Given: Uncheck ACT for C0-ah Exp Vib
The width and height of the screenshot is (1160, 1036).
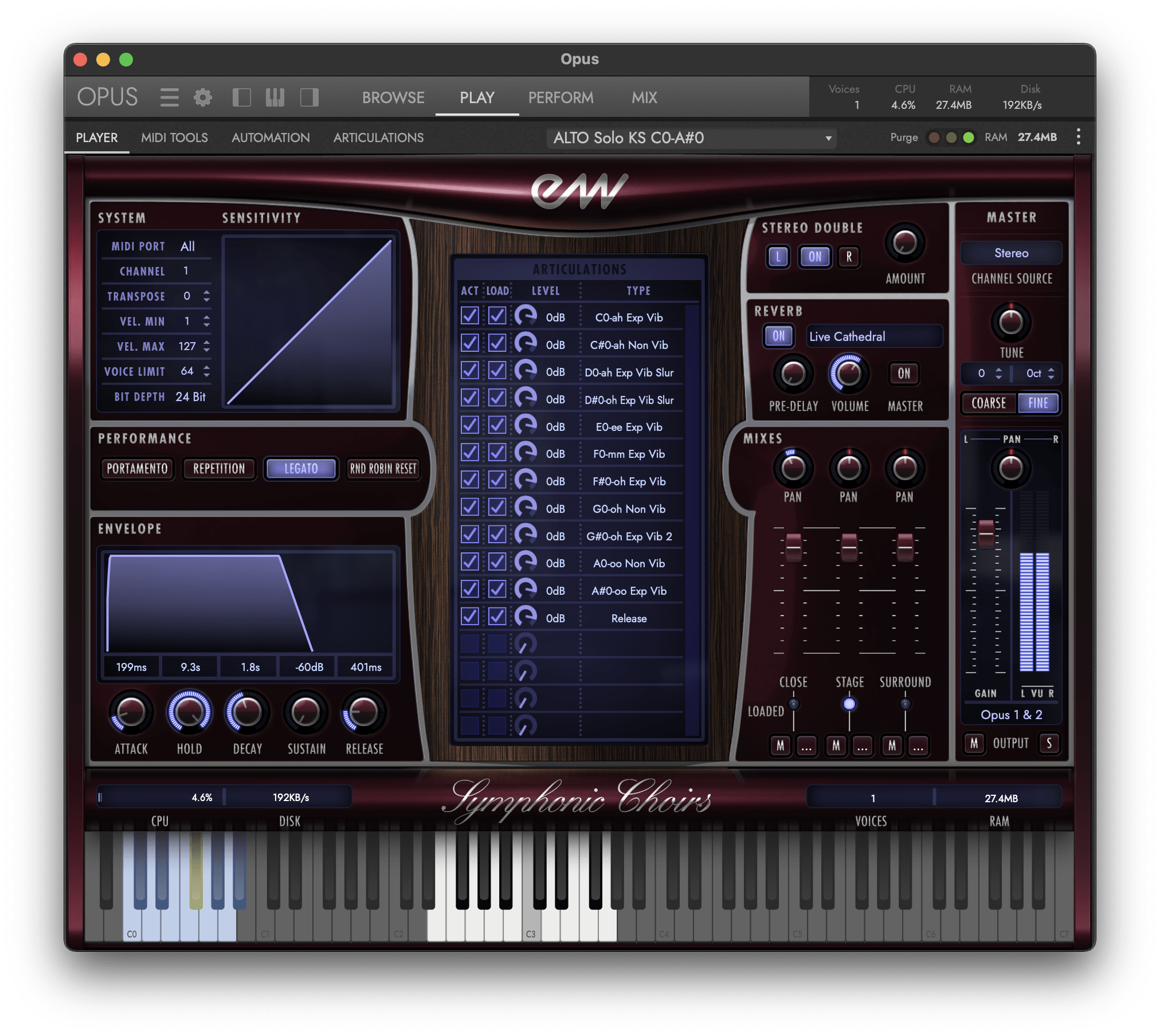Looking at the screenshot, I should (470, 316).
